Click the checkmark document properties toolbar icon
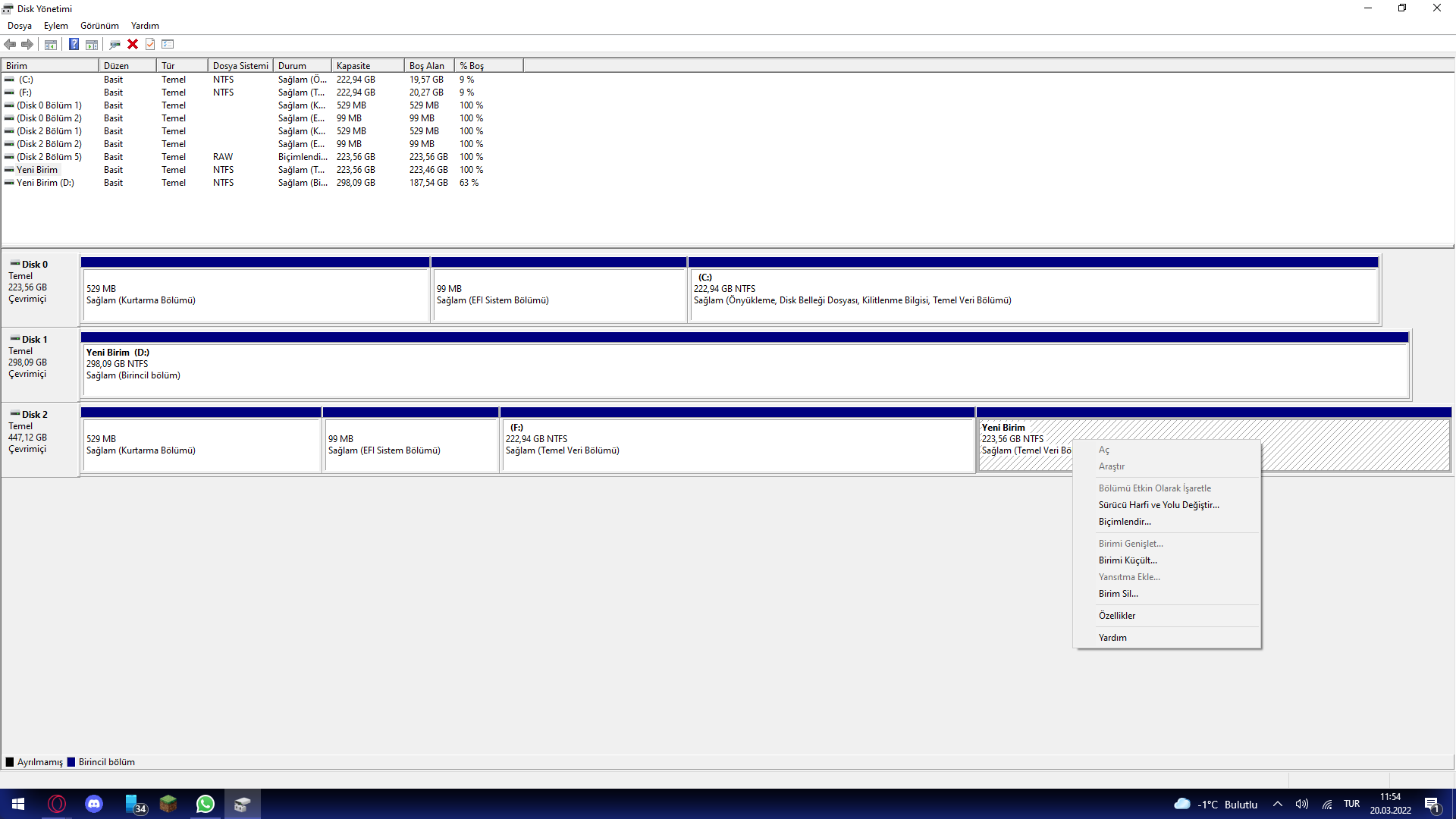The width and height of the screenshot is (1456, 819). pyautogui.click(x=150, y=44)
